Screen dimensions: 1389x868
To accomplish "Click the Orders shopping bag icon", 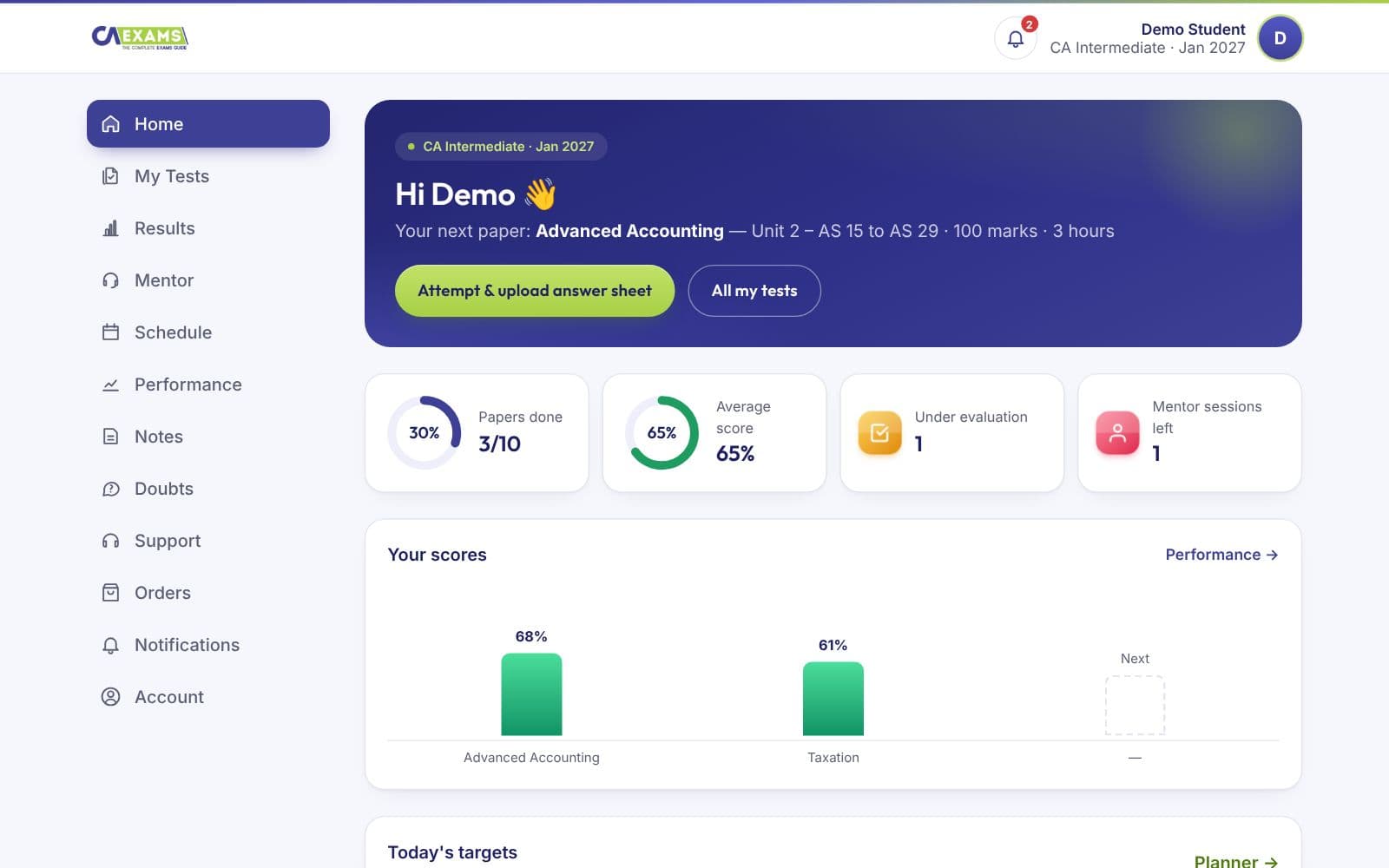I will pos(110,593).
